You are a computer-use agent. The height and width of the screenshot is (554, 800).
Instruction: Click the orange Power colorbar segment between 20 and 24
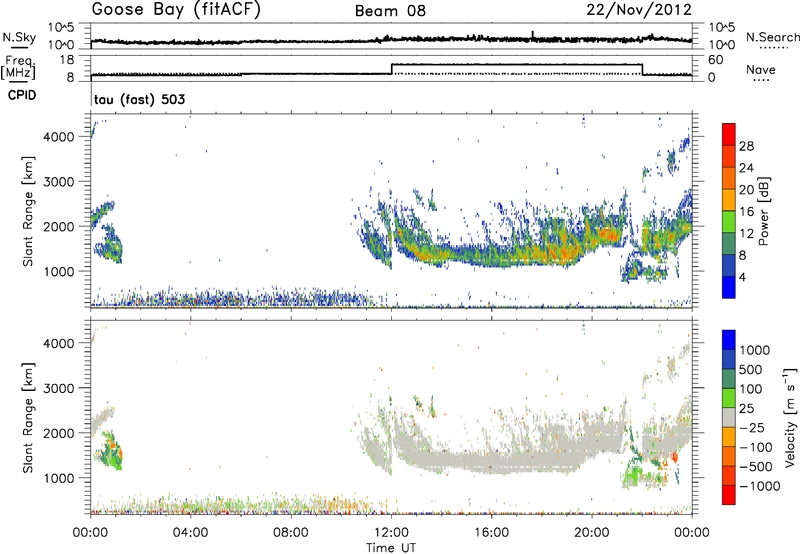click(x=729, y=178)
